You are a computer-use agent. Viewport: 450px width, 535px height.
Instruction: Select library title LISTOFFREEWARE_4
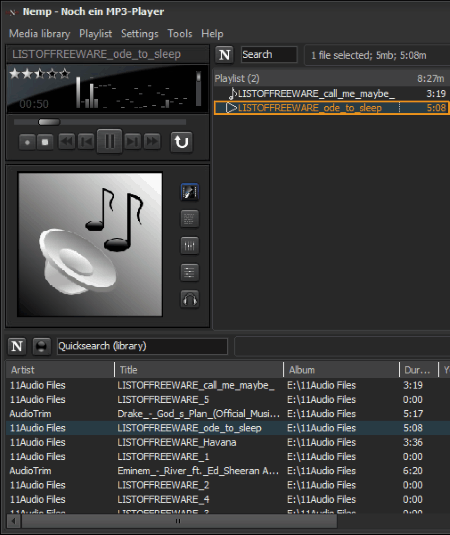click(163, 499)
